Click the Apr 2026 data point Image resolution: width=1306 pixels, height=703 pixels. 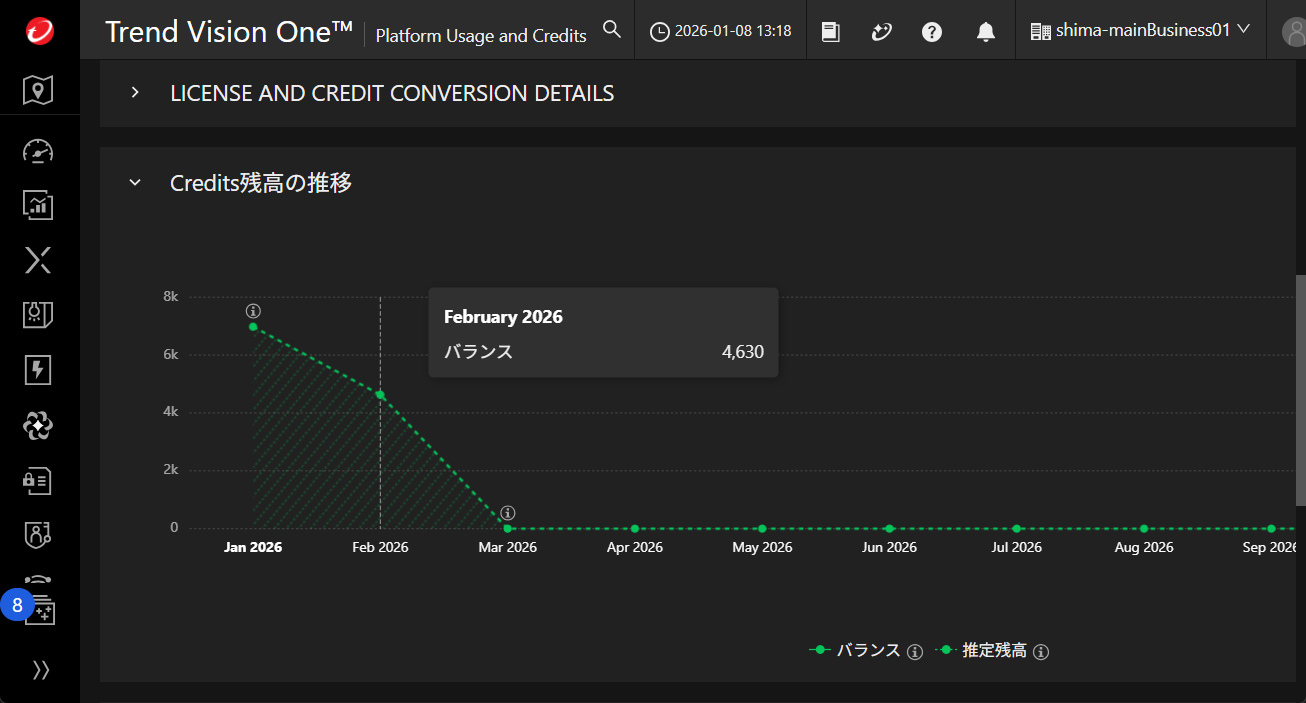click(635, 528)
